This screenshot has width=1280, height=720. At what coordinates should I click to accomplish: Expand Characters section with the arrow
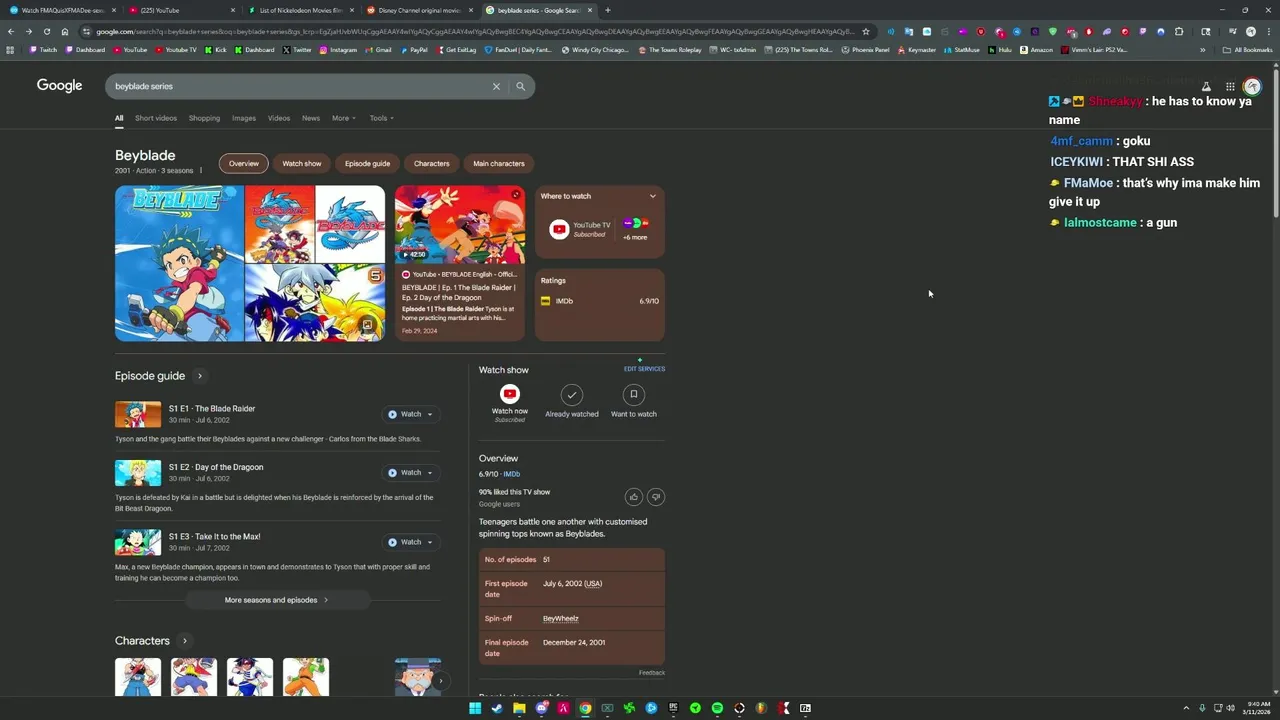click(185, 641)
